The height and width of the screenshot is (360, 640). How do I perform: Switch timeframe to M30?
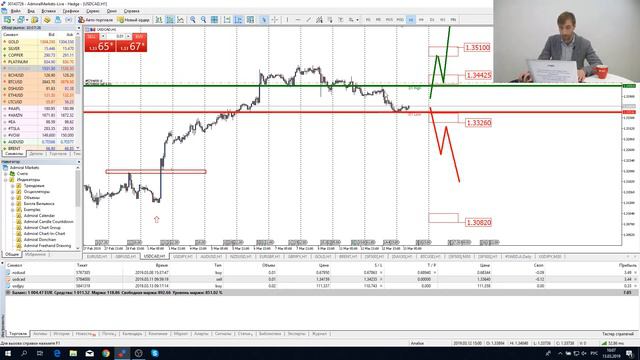(400, 20)
